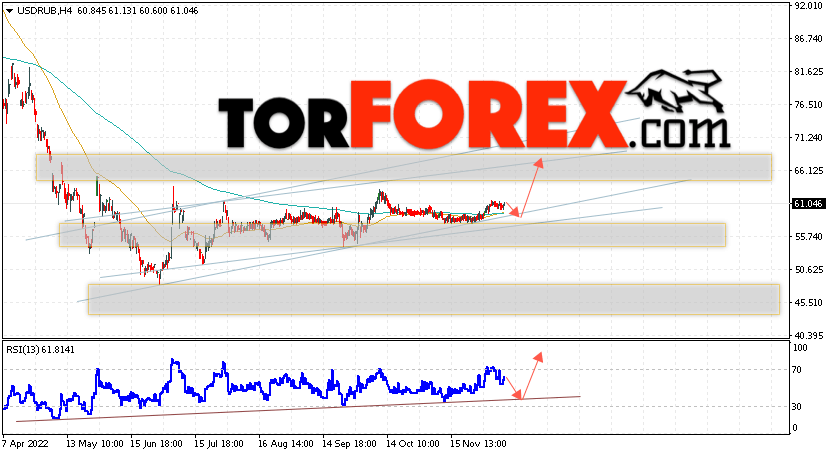Click date label 14 Sep 18:00
The height and width of the screenshot is (455, 830).
(x=349, y=443)
